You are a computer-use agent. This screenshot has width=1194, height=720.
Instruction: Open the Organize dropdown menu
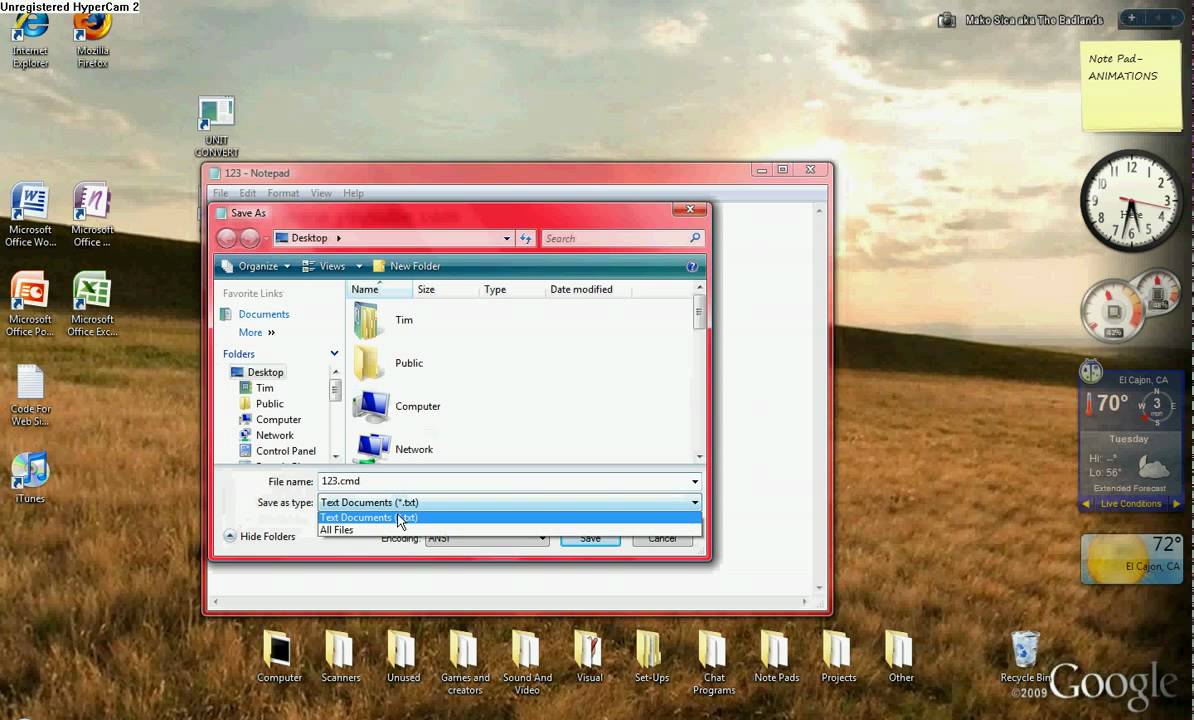256,266
